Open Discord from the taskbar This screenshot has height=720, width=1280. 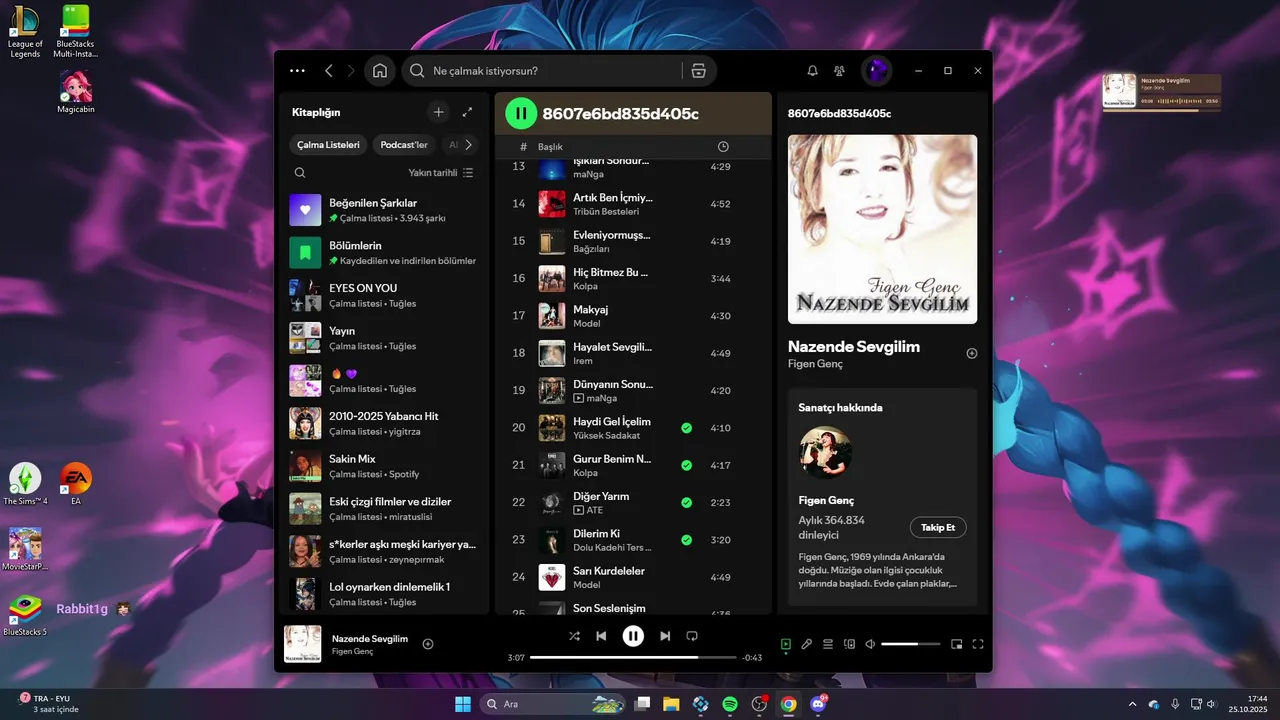click(x=819, y=704)
